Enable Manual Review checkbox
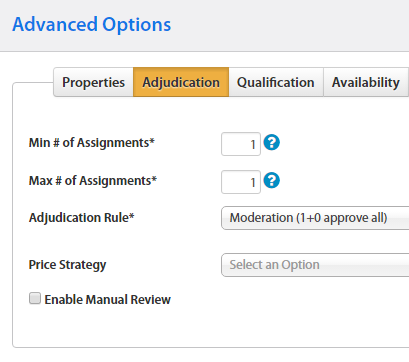The image size is (409, 362). (35, 298)
